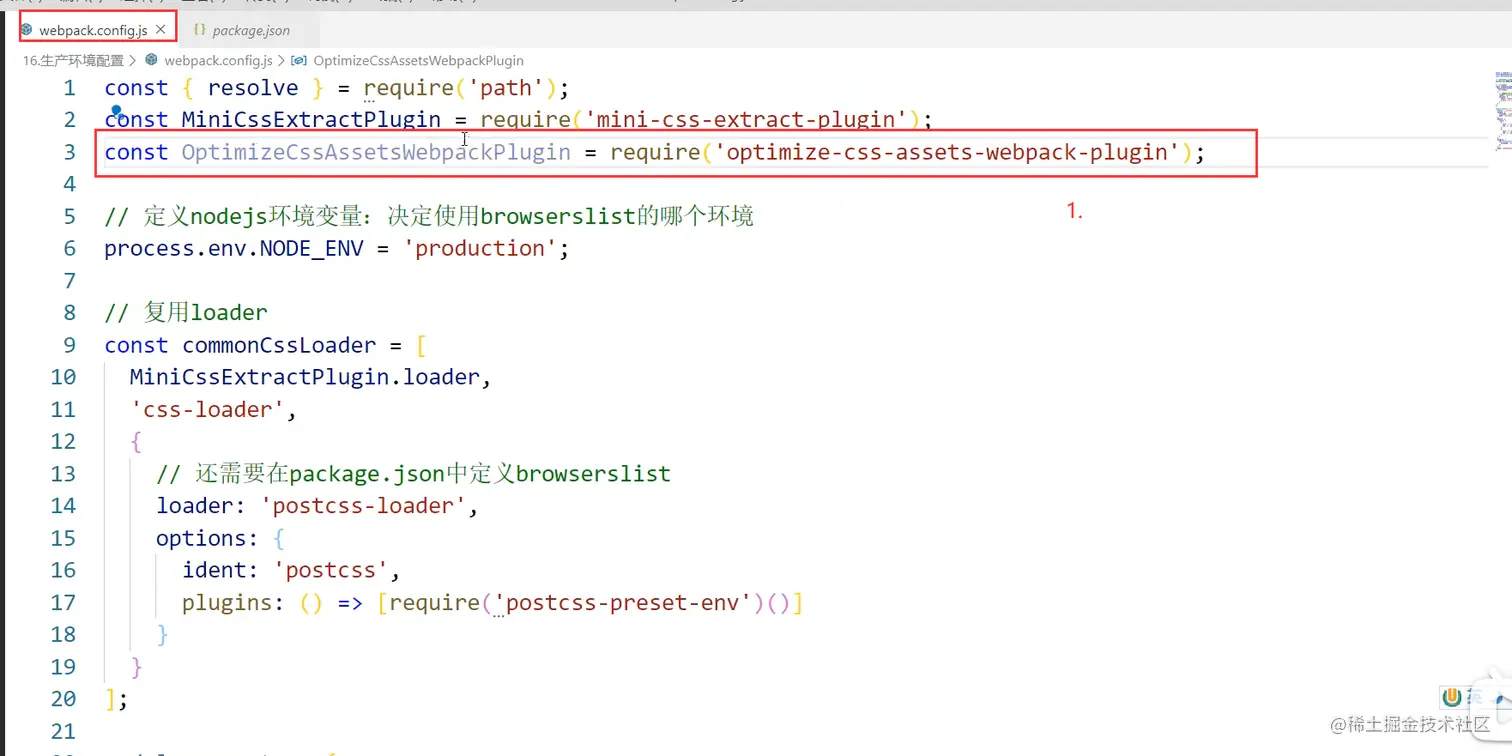Viewport: 1512px width, 756px height.
Task: Click MiniCssExtractPlugin.loader on line 10
Action: click(x=305, y=377)
